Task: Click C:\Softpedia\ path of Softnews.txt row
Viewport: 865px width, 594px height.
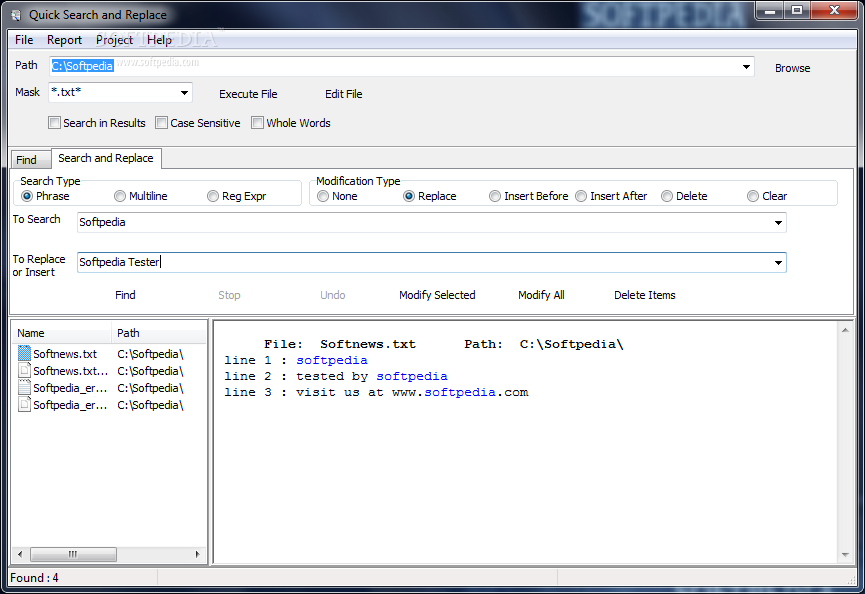Action: point(150,354)
